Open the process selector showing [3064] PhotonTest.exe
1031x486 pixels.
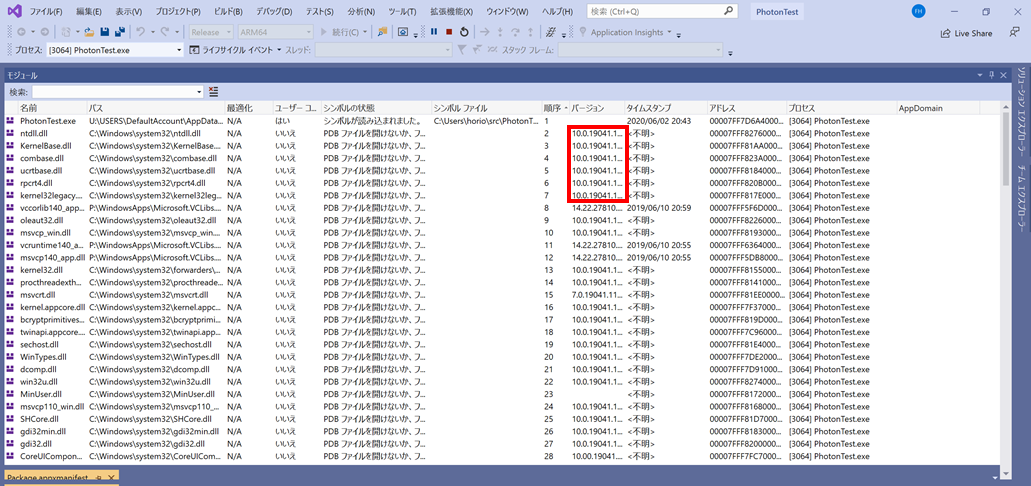tap(114, 50)
